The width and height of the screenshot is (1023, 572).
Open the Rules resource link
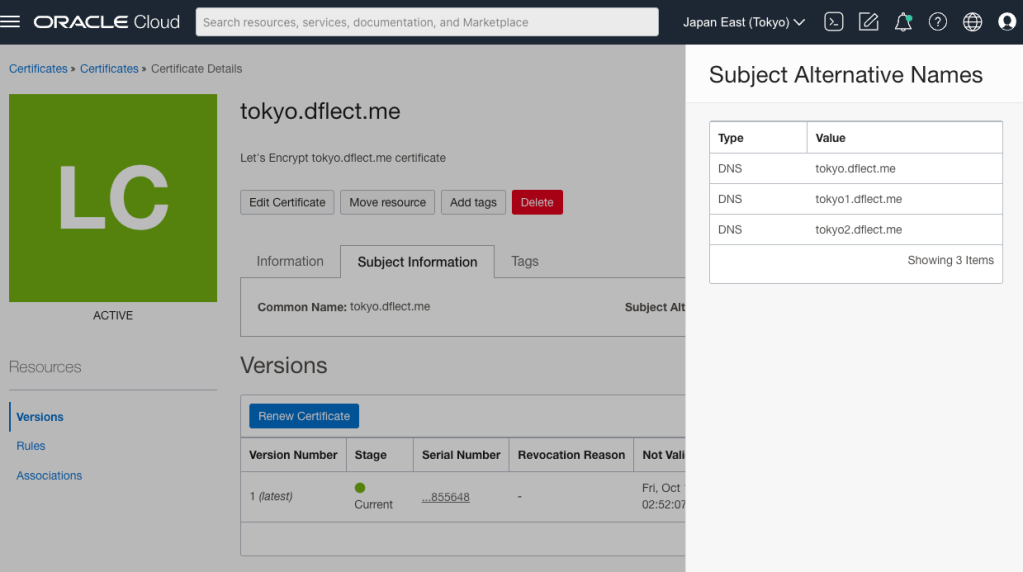31,446
